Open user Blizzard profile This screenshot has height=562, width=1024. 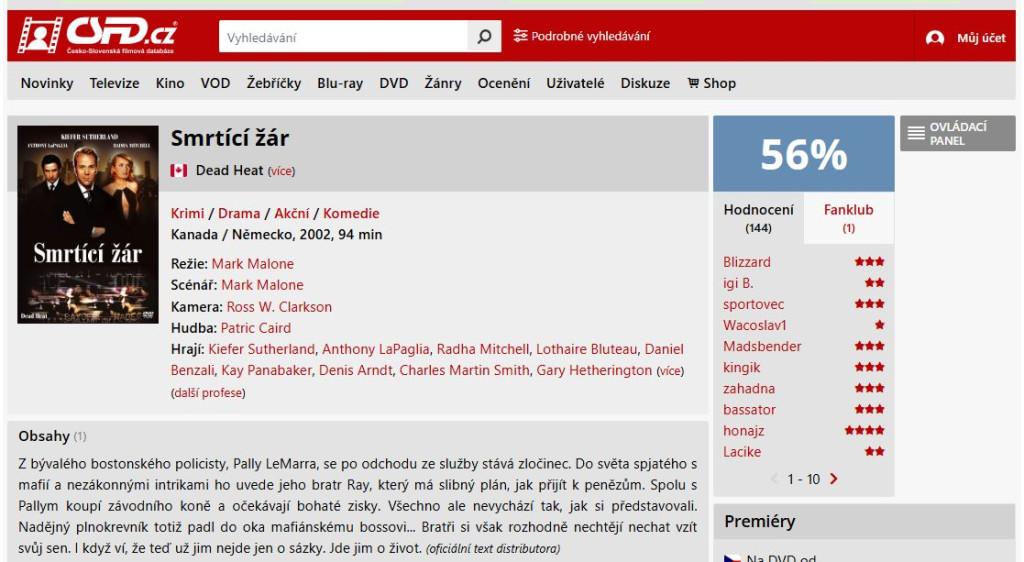click(746, 262)
